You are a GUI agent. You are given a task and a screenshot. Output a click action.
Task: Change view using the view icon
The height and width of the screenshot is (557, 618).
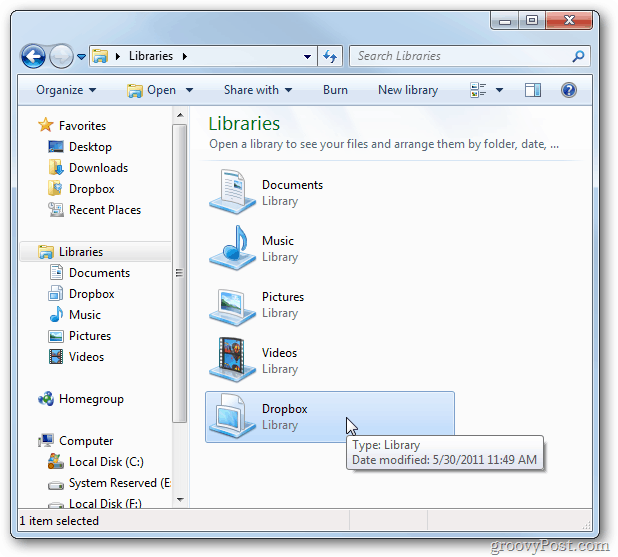[x=478, y=90]
